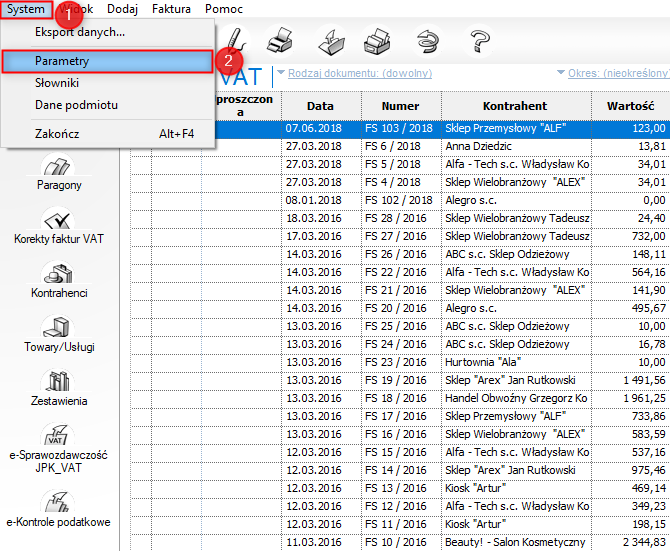The image size is (670, 551).
Task: Click the pen edit toolbar icon
Action: tap(236, 41)
